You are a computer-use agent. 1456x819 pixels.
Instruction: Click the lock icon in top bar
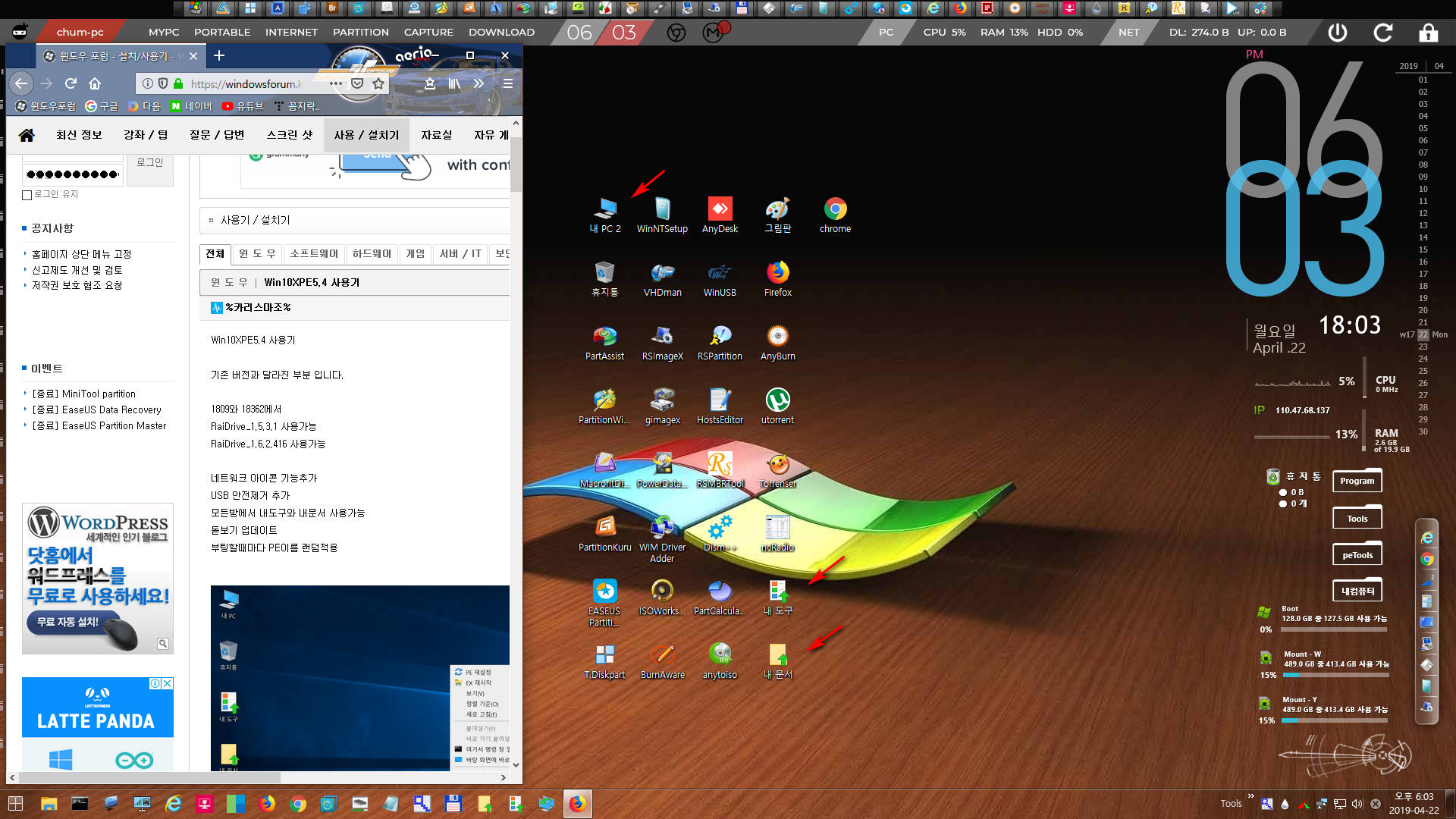click(1429, 33)
